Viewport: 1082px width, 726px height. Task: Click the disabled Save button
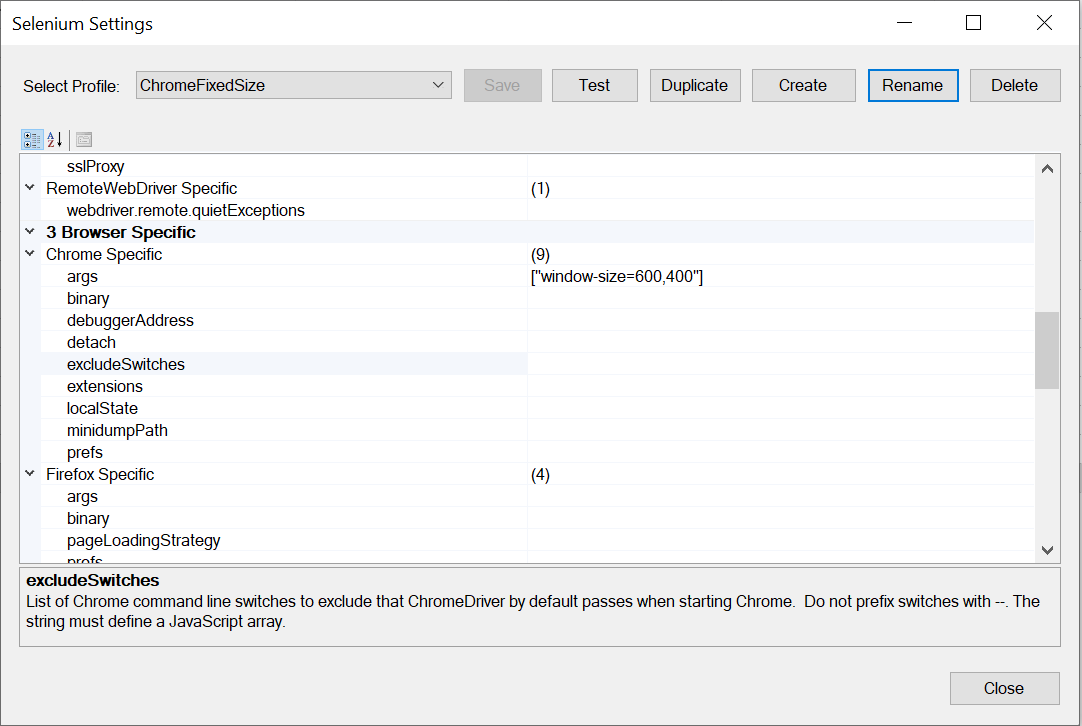tap(502, 85)
